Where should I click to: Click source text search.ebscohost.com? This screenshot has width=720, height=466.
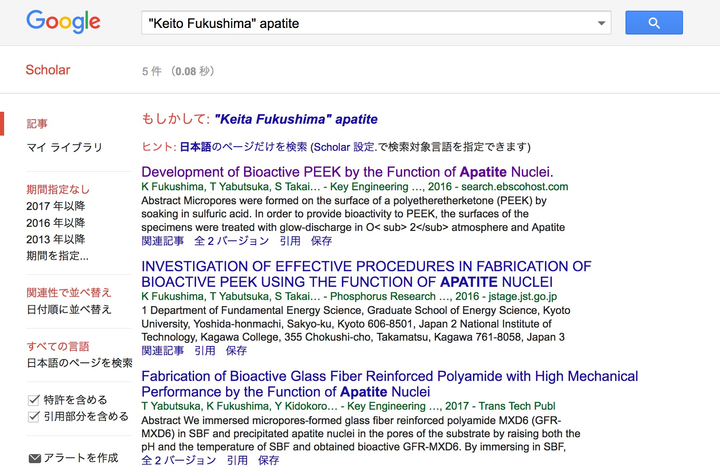pyautogui.click(x=515, y=187)
